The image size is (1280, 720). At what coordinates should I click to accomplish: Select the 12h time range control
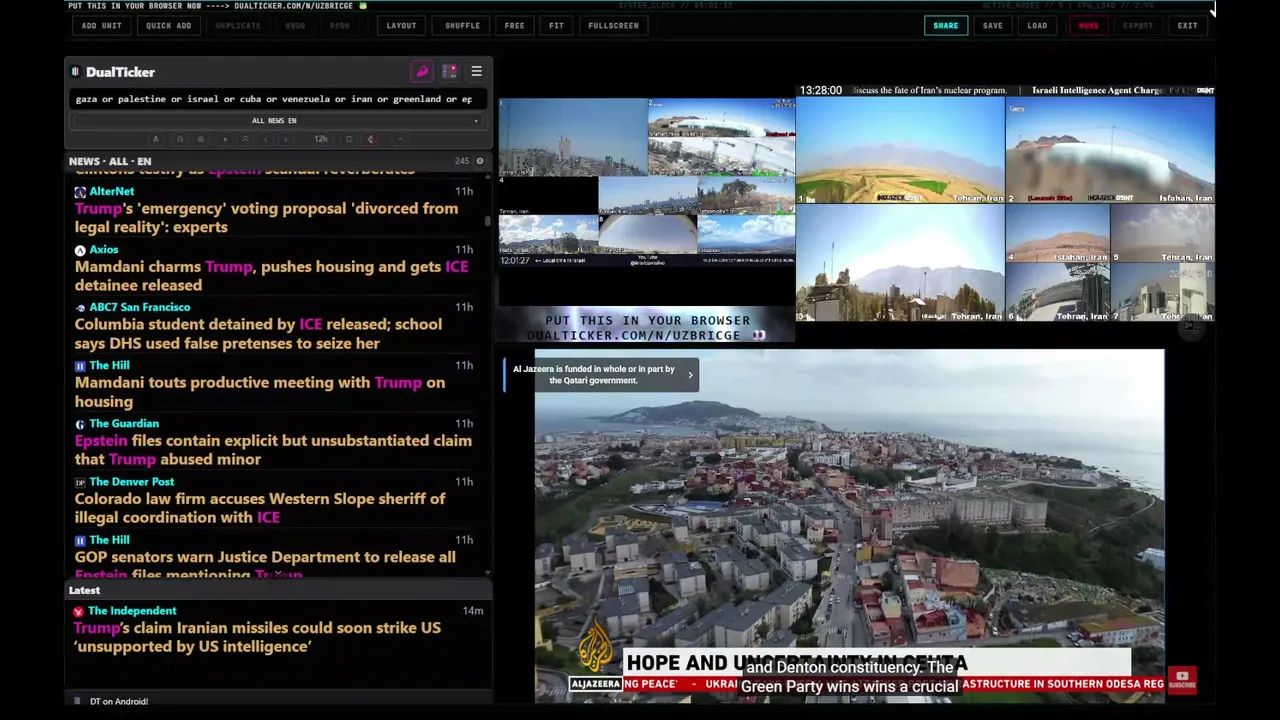click(320, 139)
